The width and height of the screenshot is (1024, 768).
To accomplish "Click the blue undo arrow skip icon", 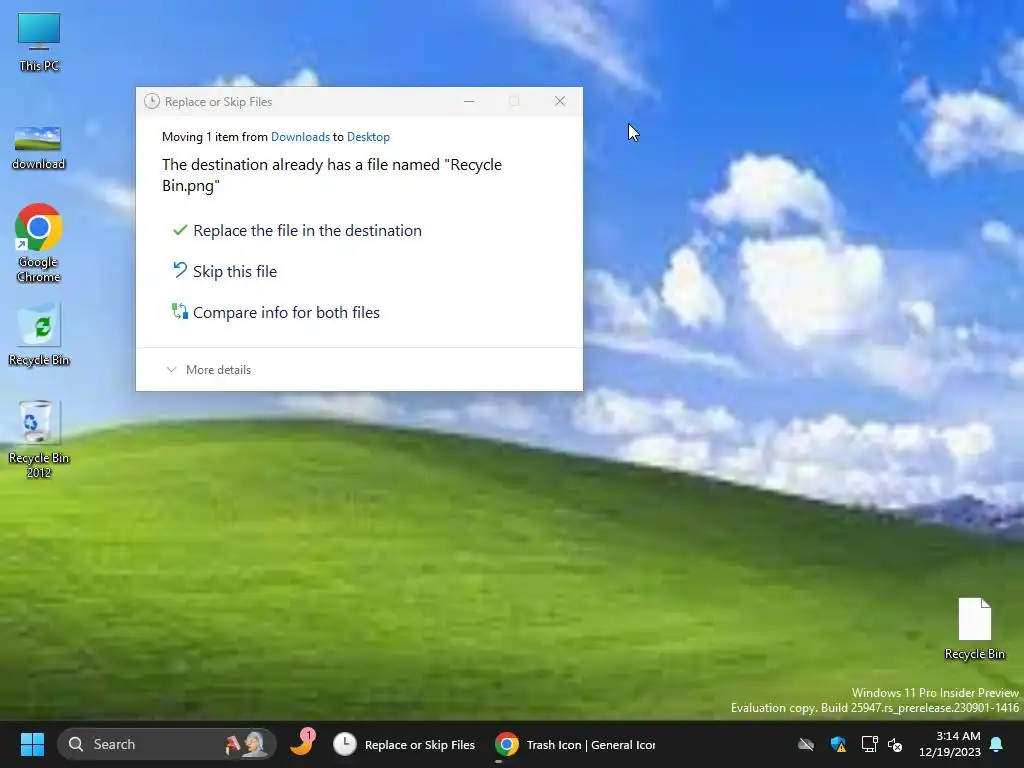I will click(x=180, y=270).
